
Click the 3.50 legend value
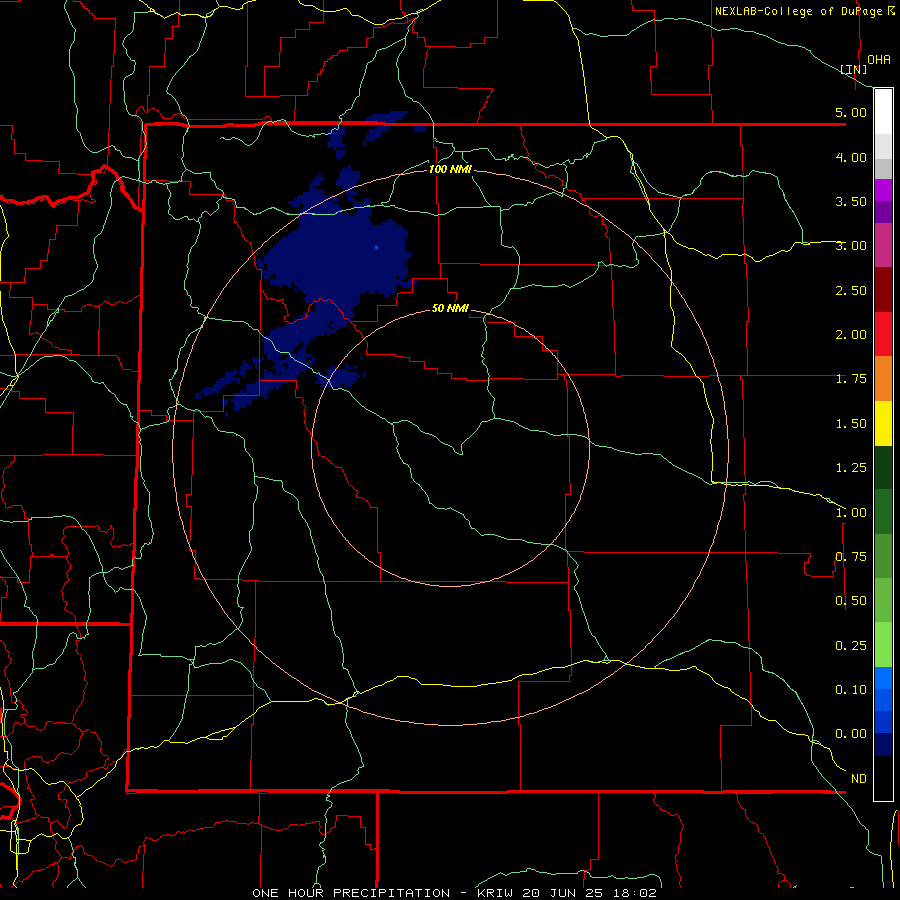click(851, 201)
